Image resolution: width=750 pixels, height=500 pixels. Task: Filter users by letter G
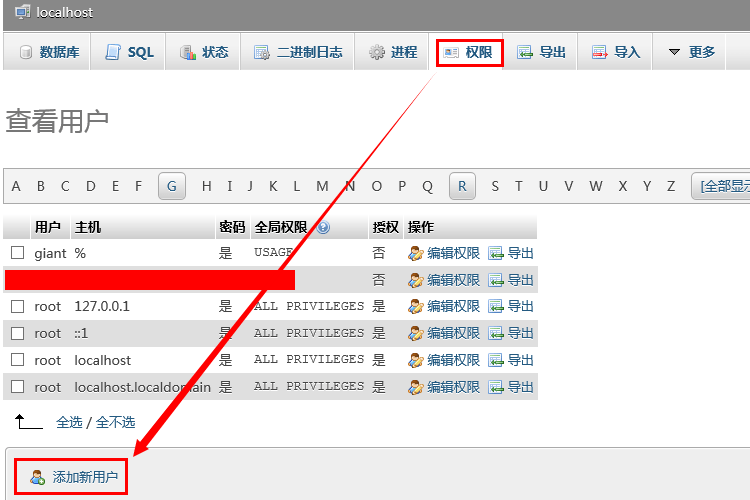172,186
